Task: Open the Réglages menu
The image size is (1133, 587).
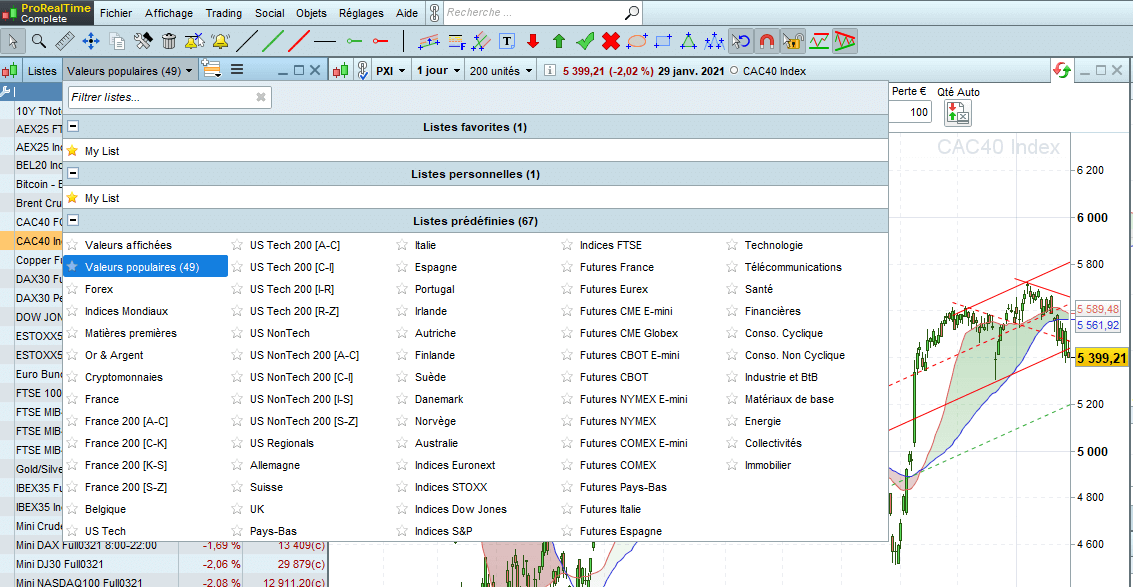Action: [361, 13]
